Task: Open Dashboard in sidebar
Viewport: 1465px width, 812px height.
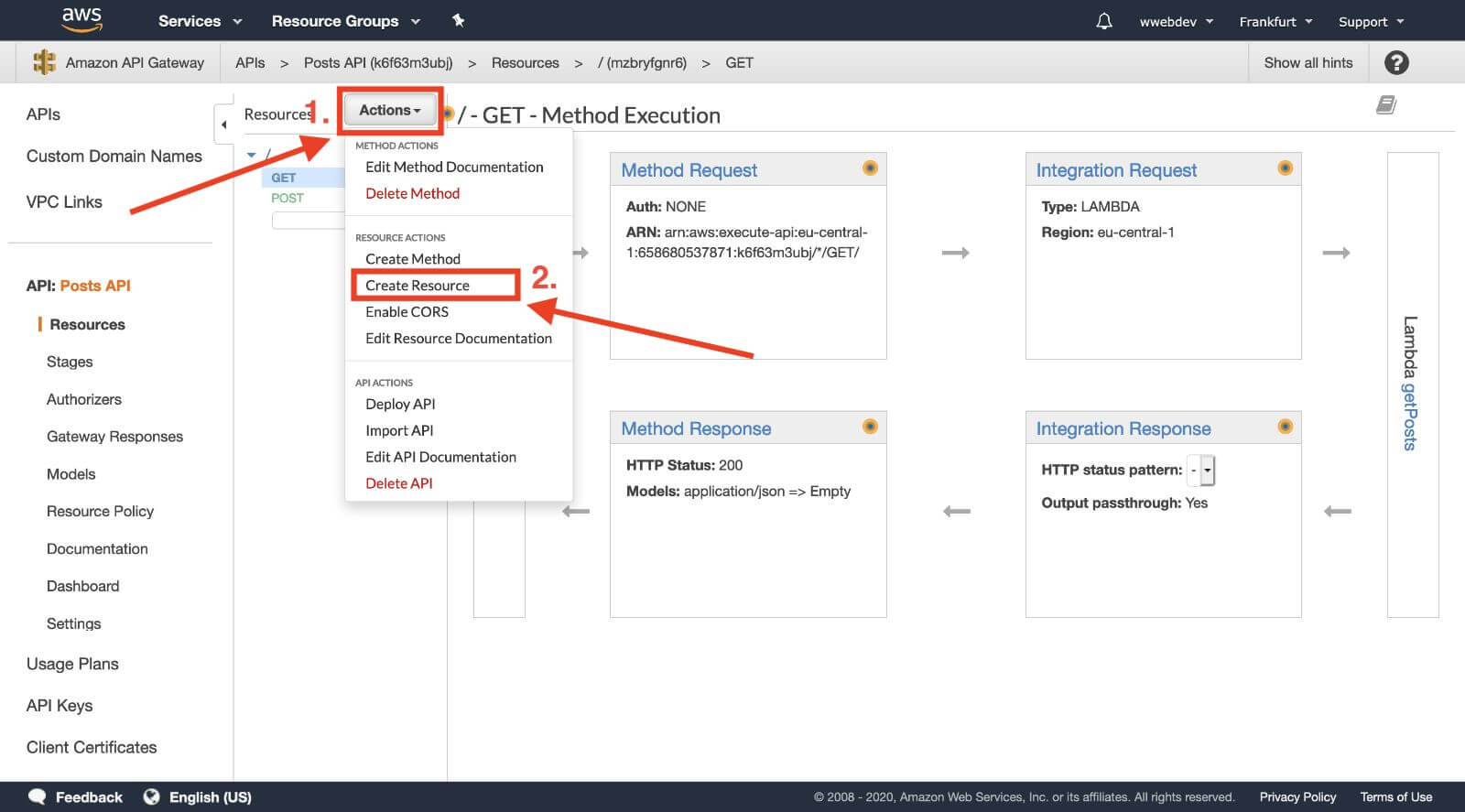Action: (x=82, y=586)
